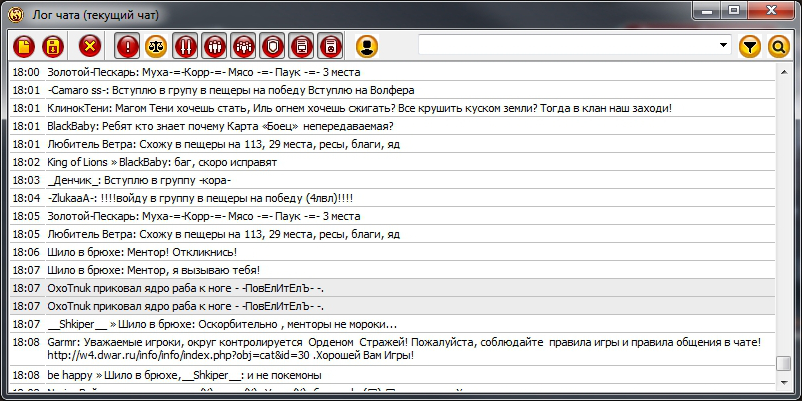Viewport: 802px width, 401px height.
Task: Apply filter with the funnel icon
Action: coord(749,46)
